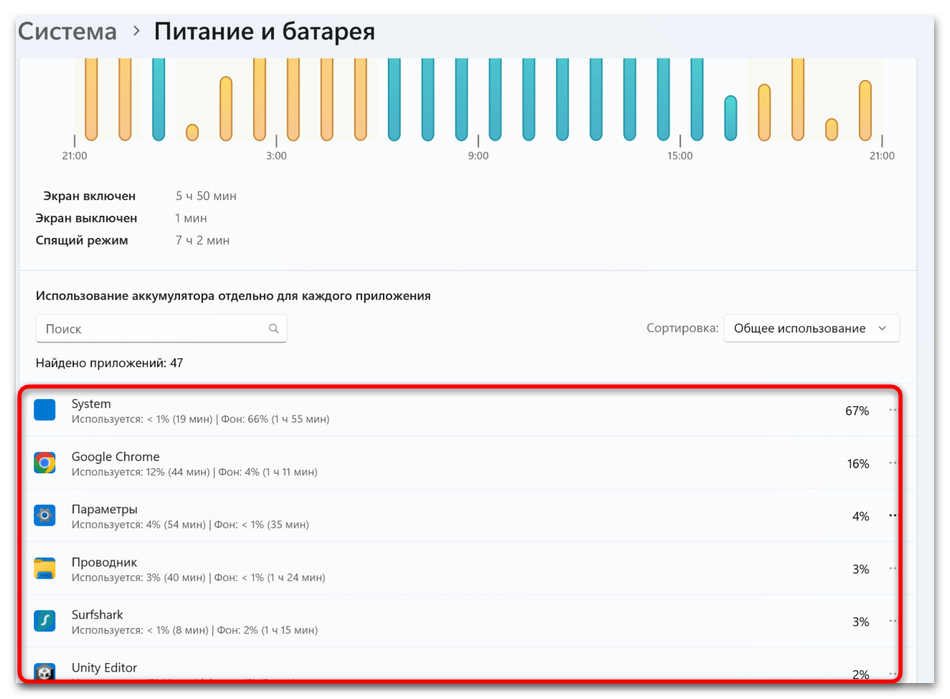950x699 pixels.
Task: Click the Поиск search field
Action: tap(161, 328)
